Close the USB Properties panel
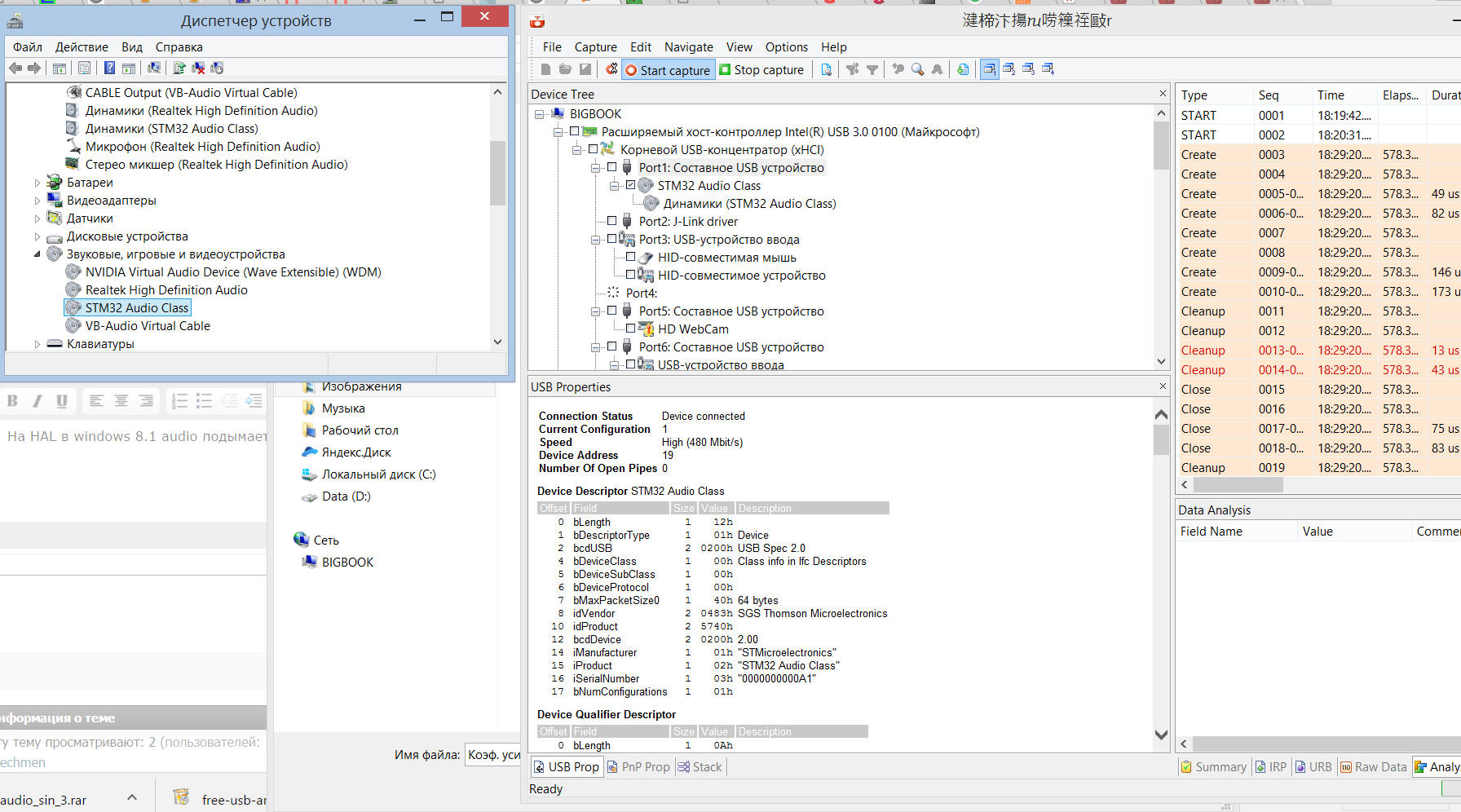1461x812 pixels. pyautogui.click(x=1163, y=386)
